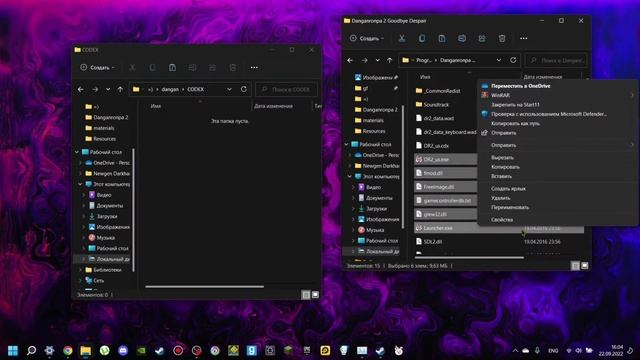Image resolution: width=640 pixels, height=360 pixels.
Task: Open recent locations dropdown in CODEX window
Action: click(x=108, y=89)
